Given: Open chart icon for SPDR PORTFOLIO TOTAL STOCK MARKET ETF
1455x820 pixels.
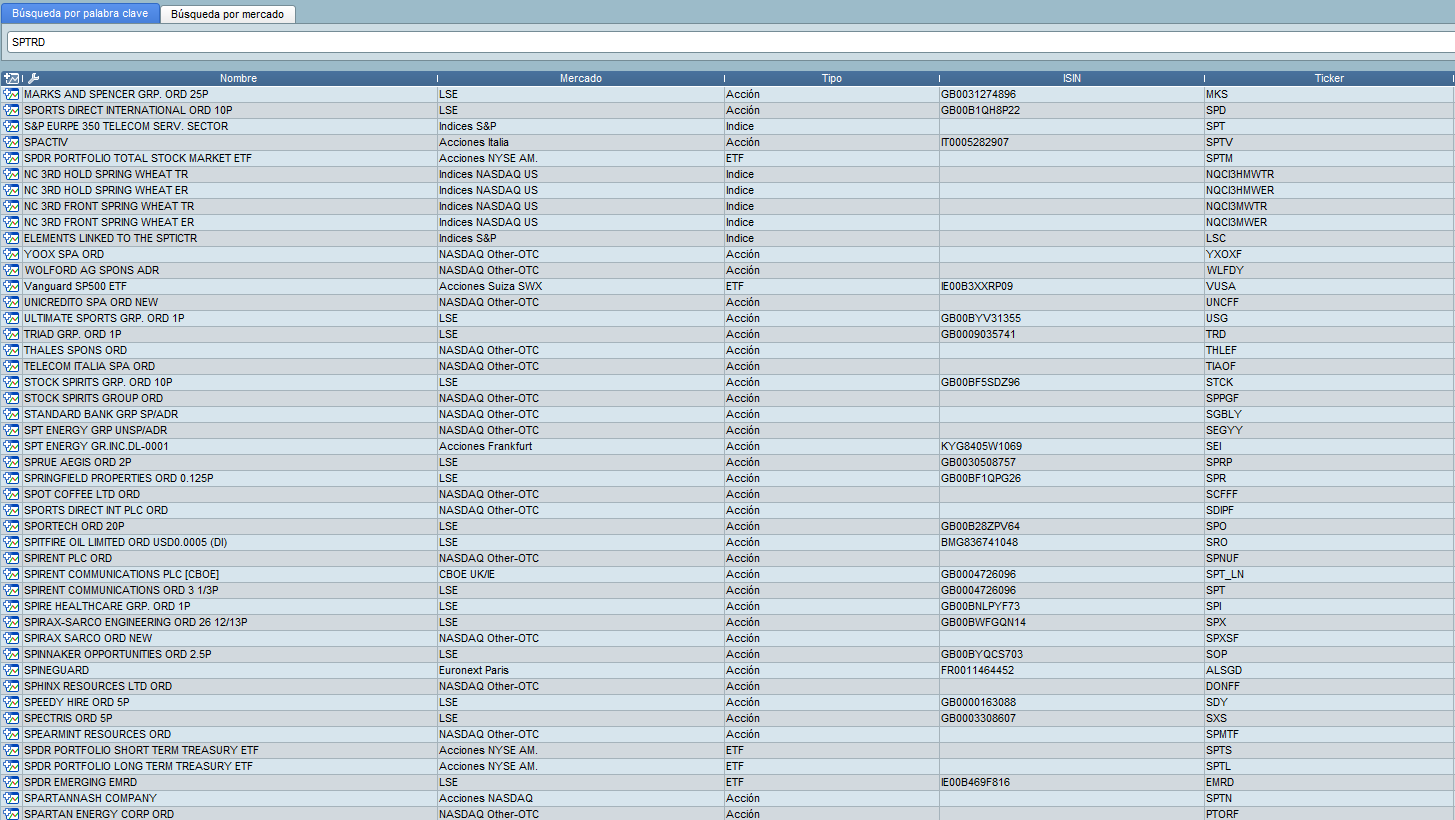Looking at the screenshot, I should pyautogui.click(x=11, y=158).
